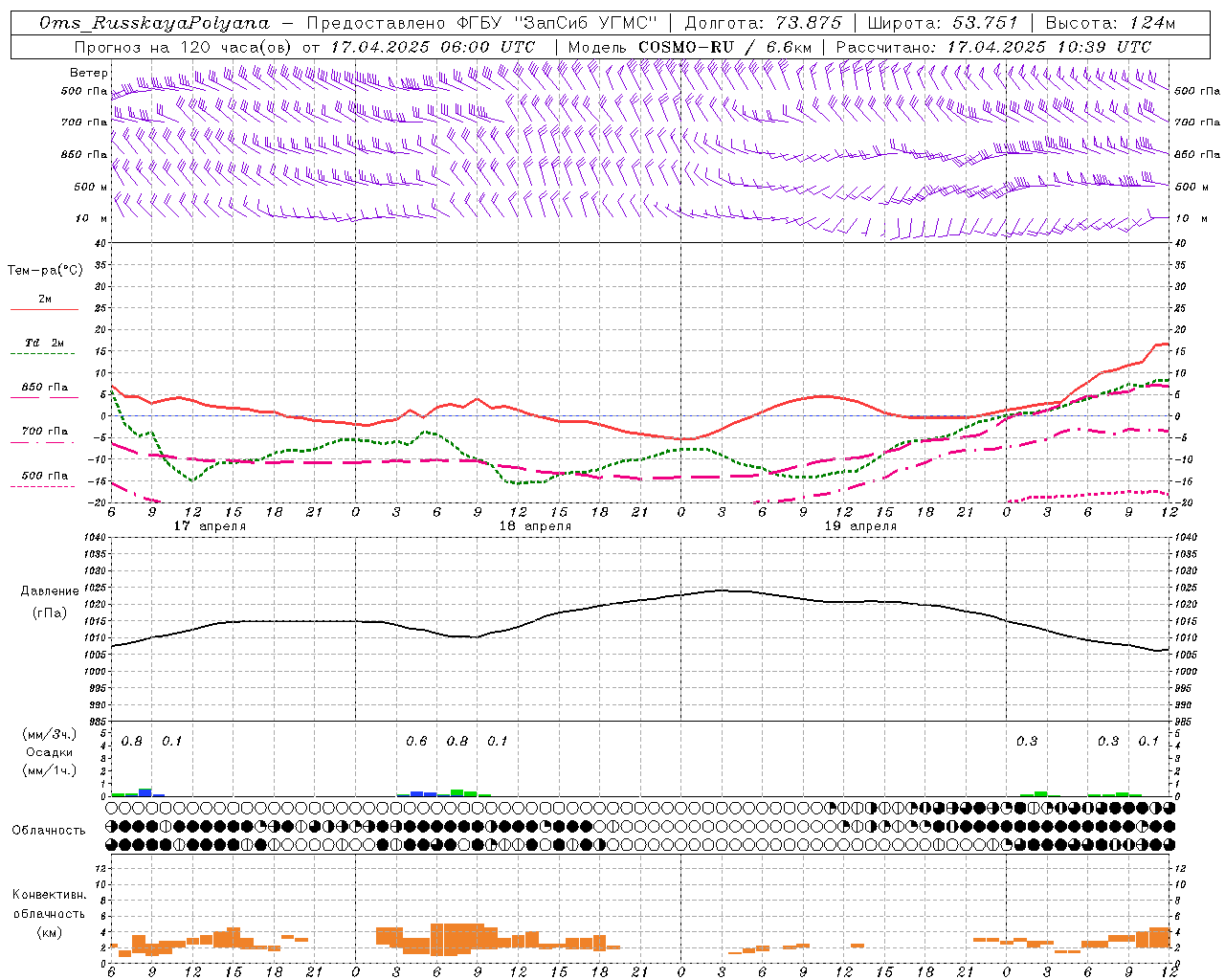Screen dimensions: 1225x980
Task: Click the 0.6 precipitation amount value
Action: click(x=416, y=741)
